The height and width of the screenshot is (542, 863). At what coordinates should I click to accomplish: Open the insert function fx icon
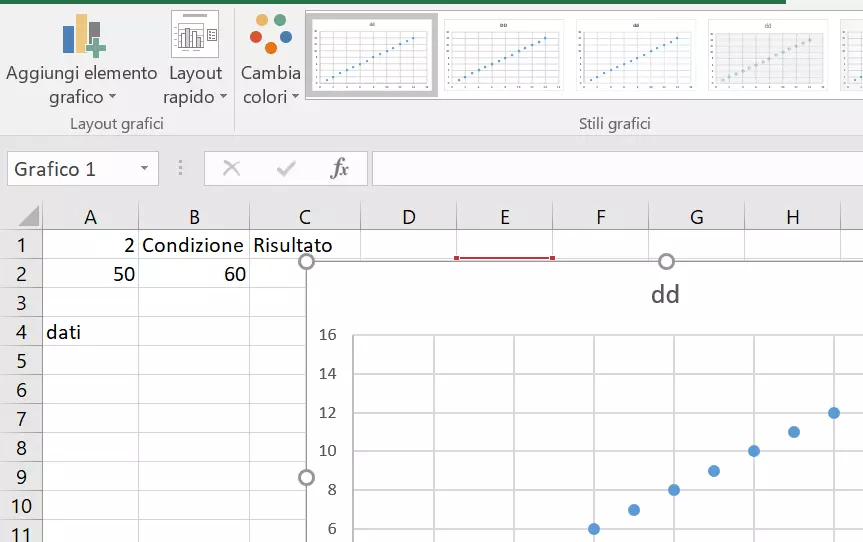(x=340, y=169)
